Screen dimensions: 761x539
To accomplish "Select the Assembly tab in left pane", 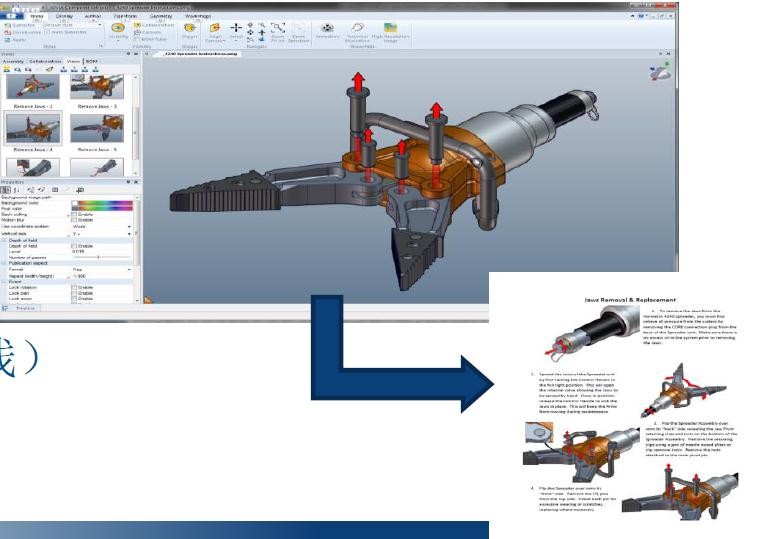I will point(13,61).
